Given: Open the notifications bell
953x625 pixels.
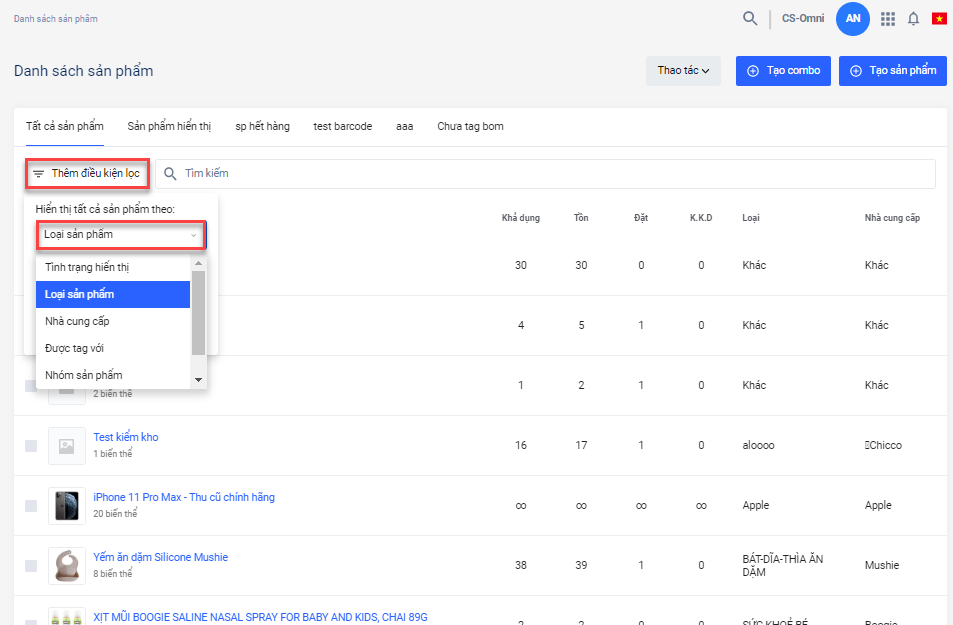Looking at the screenshot, I should click(x=913, y=18).
